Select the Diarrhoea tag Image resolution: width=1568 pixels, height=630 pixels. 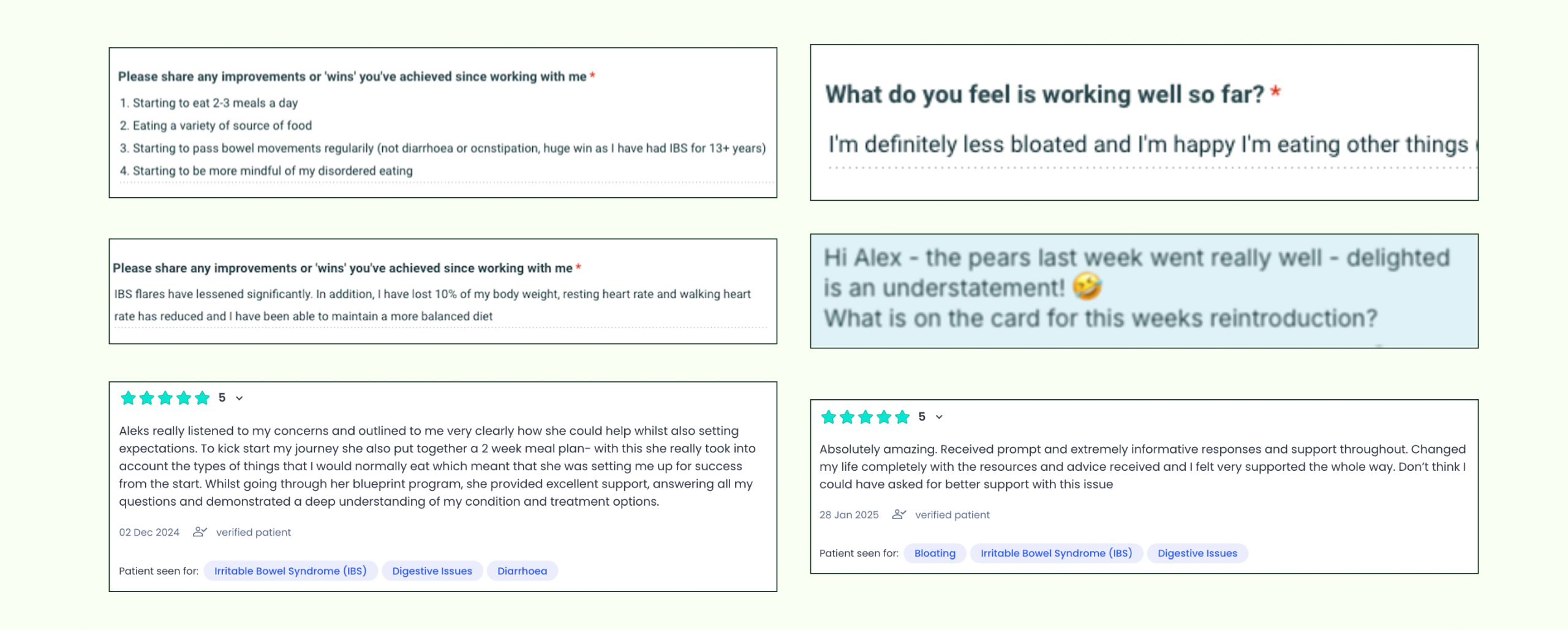[522, 571]
